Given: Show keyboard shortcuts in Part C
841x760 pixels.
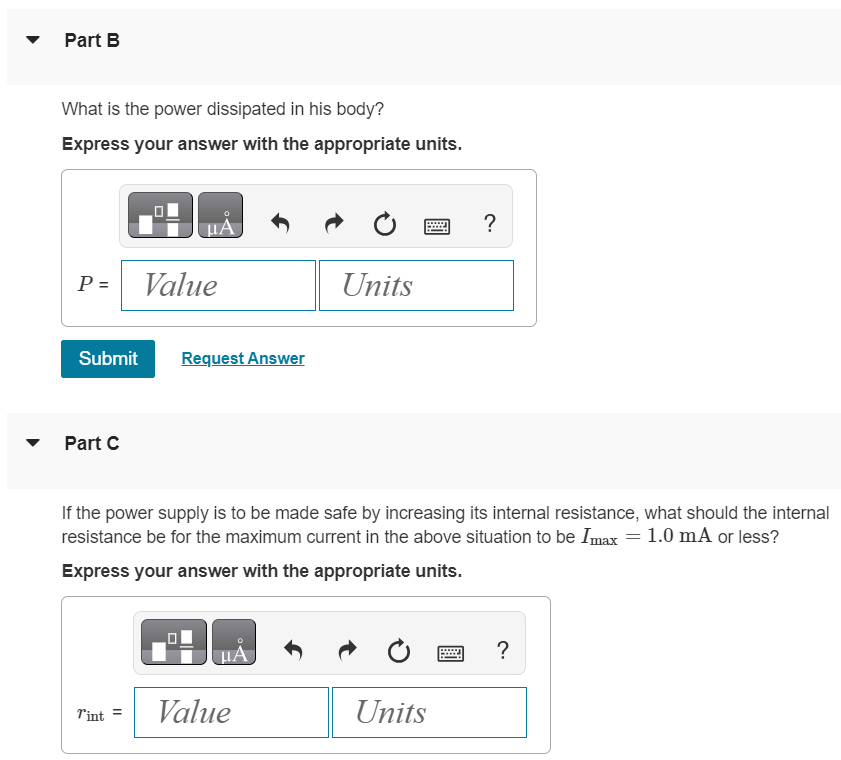Looking at the screenshot, I should pyautogui.click(x=451, y=653).
